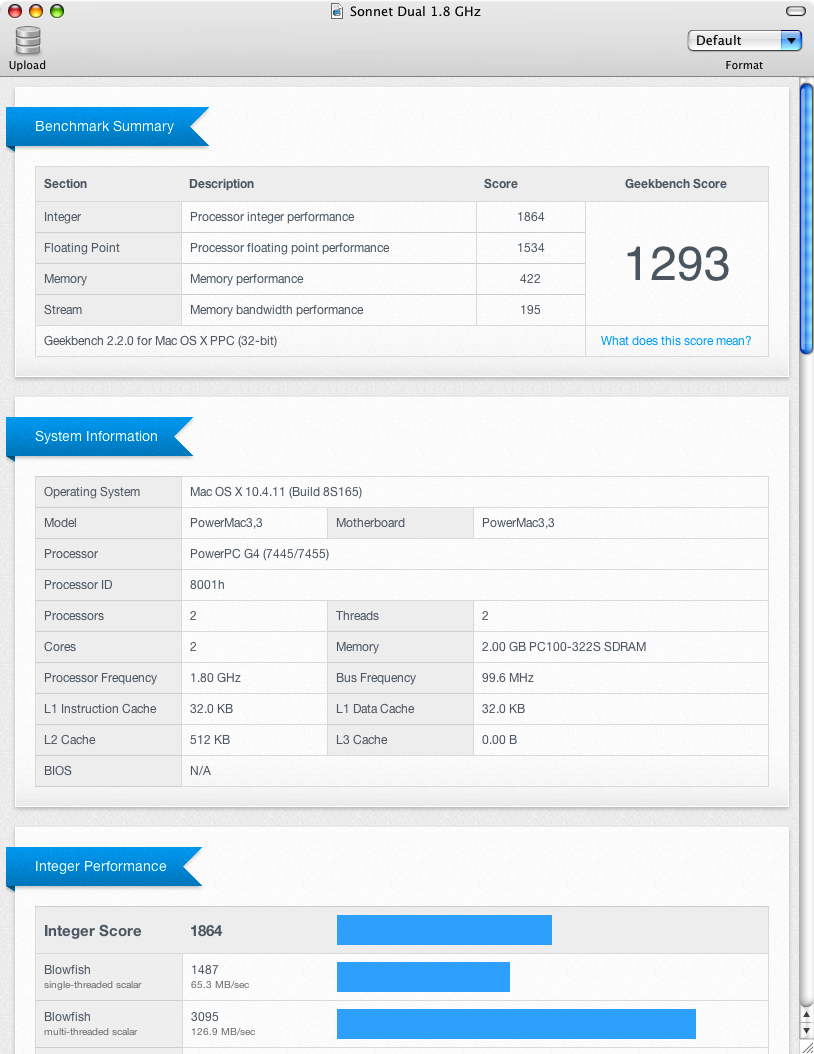Click the Threads label cell
The width and height of the screenshot is (814, 1054).
(400, 616)
